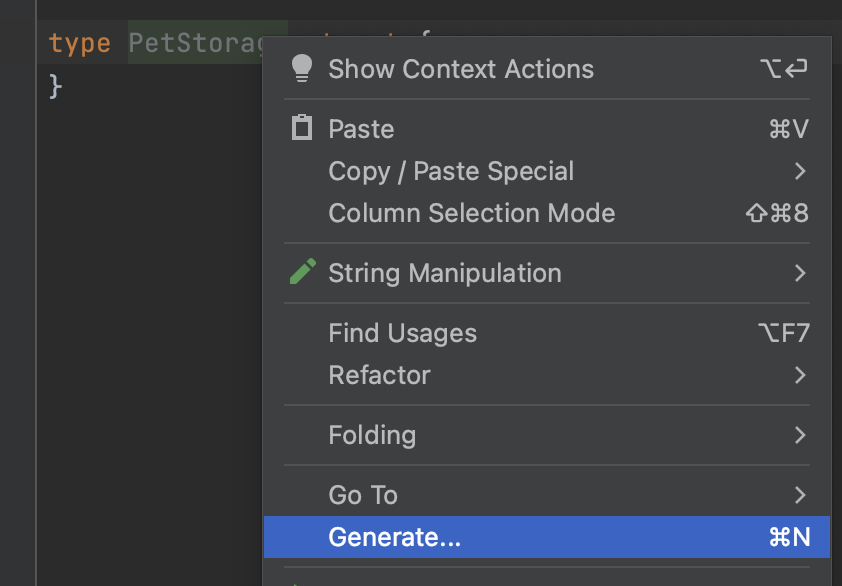Viewport: 842px width, 586px height.
Task: Click the clipboard Paste icon
Action: click(301, 128)
